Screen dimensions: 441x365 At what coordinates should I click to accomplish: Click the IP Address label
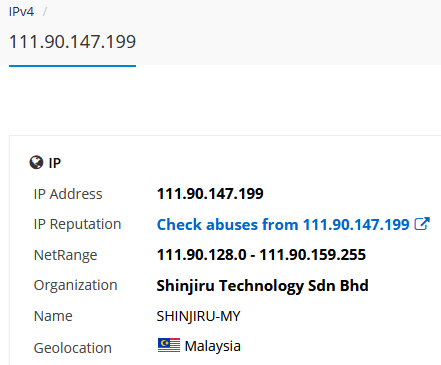tap(68, 194)
